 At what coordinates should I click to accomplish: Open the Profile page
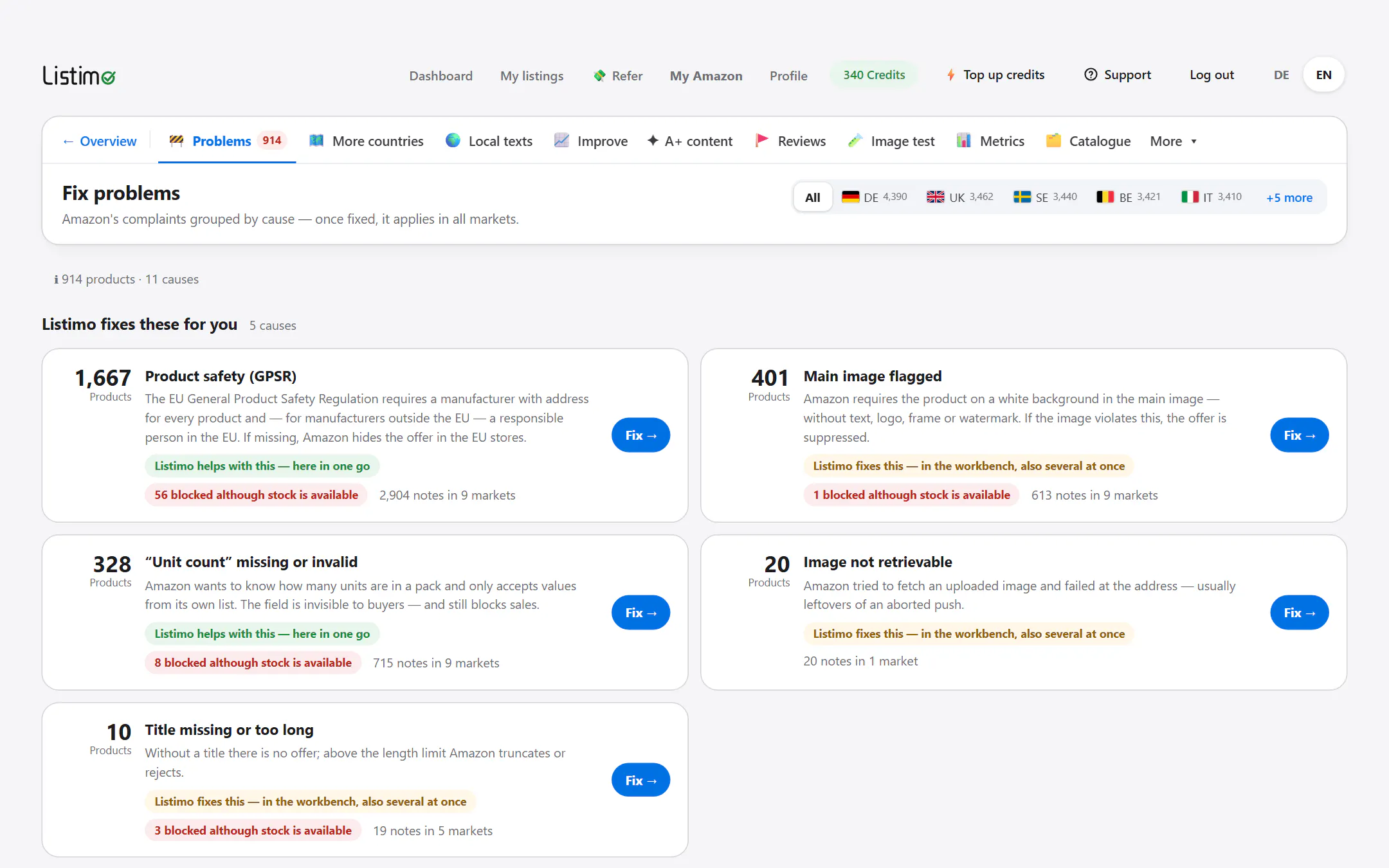tap(788, 76)
